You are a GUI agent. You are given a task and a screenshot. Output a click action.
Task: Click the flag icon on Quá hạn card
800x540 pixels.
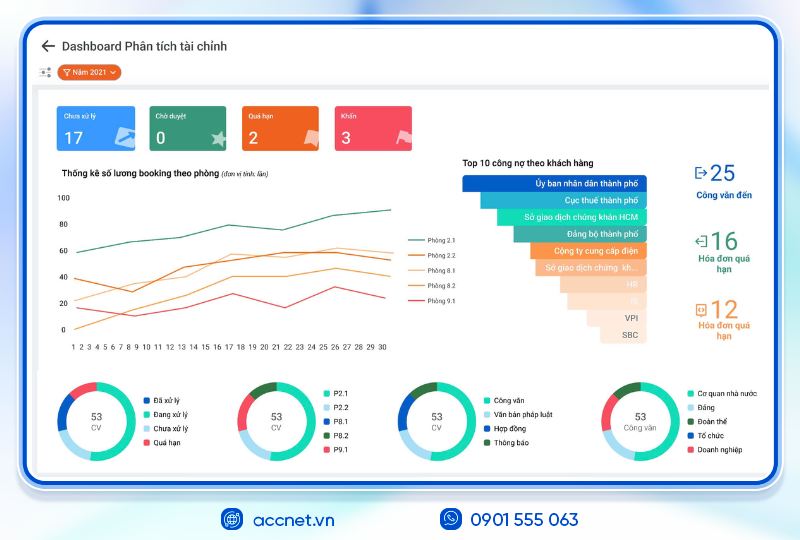(310, 138)
